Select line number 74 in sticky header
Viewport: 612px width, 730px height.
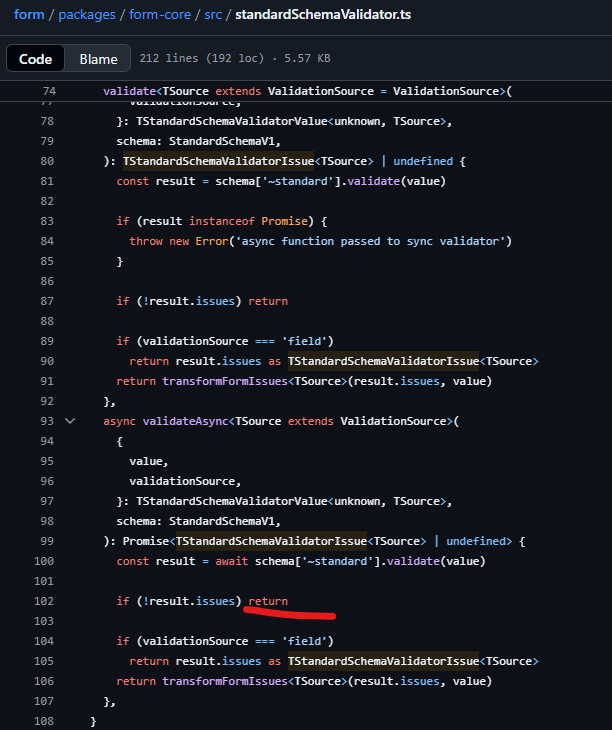[49, 91]
